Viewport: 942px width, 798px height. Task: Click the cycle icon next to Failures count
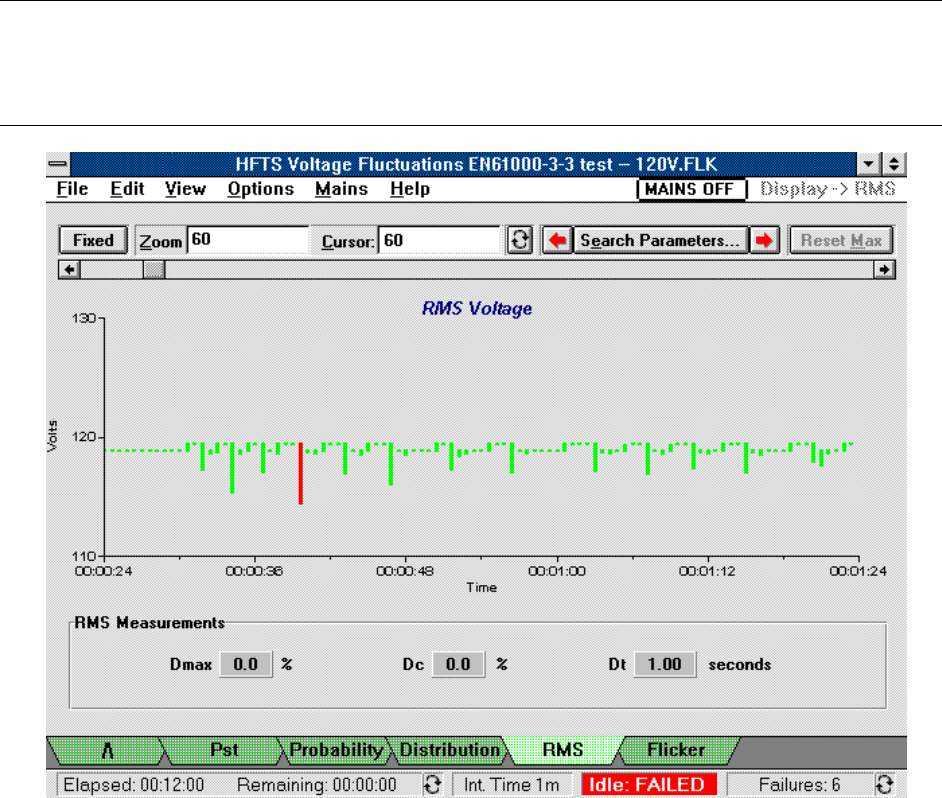point(883,784)
